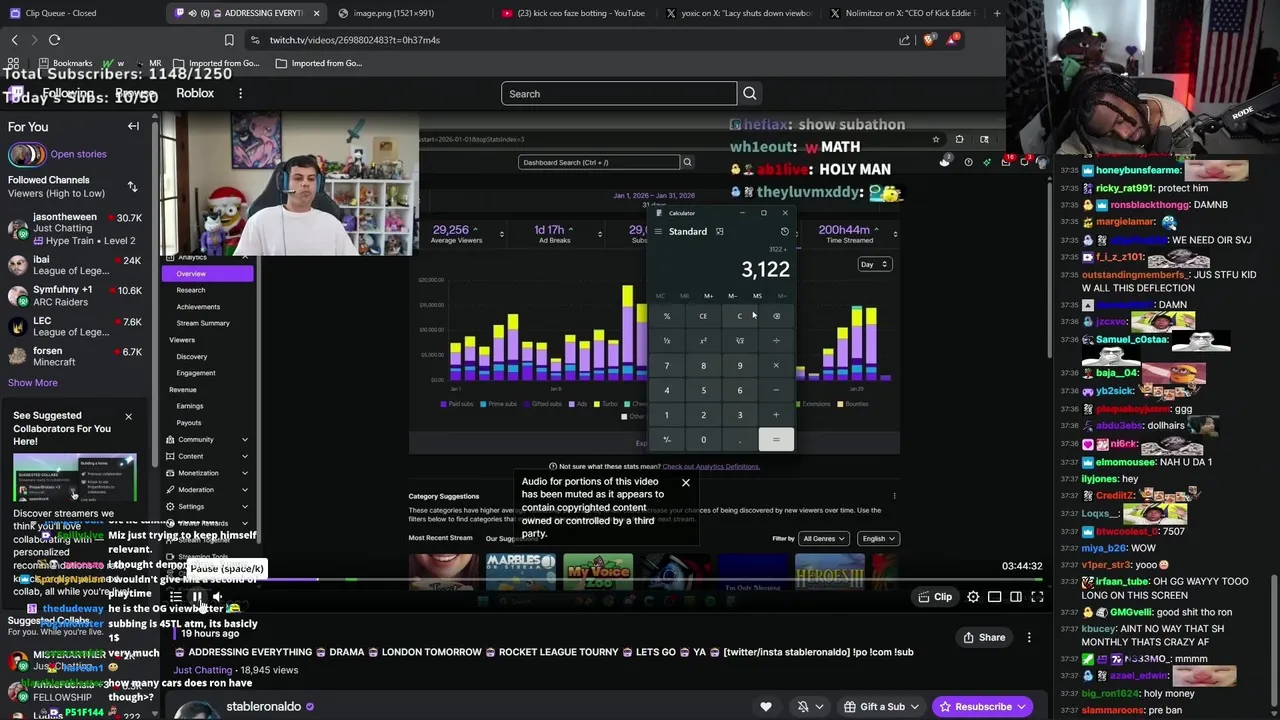Screen dimensions: 1280x720
Task: Close the Suggested Collaborators promo card
Action: (x=128, y=416)
